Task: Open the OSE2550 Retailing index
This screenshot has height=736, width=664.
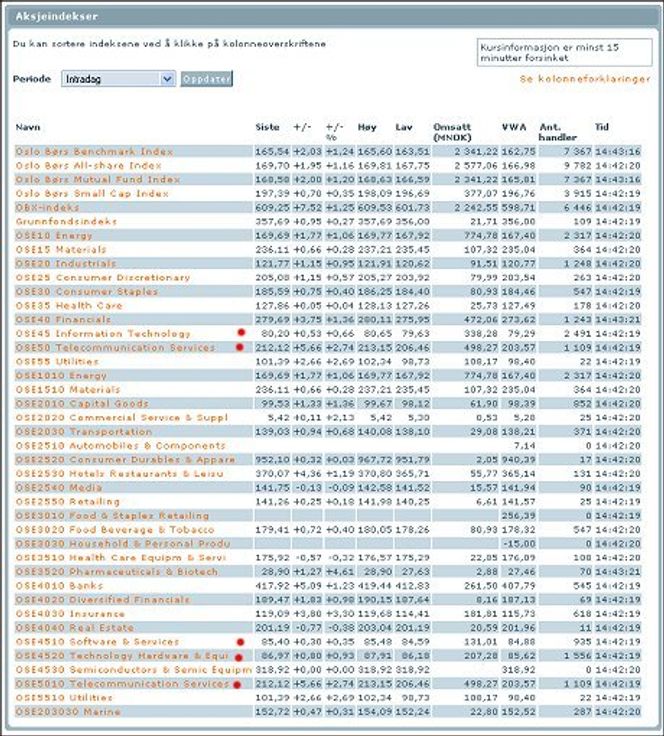Action: [x=68, y=502]
